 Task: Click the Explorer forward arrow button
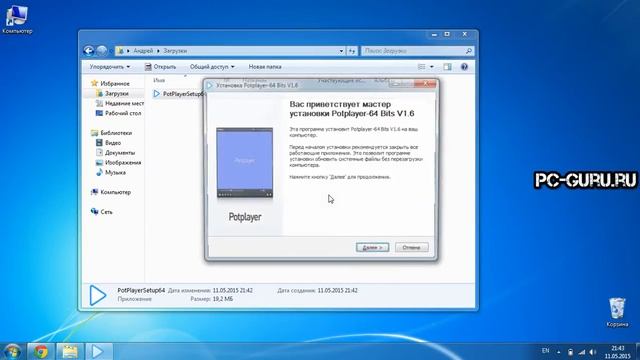pyautogui.click(x=102, y=51)
